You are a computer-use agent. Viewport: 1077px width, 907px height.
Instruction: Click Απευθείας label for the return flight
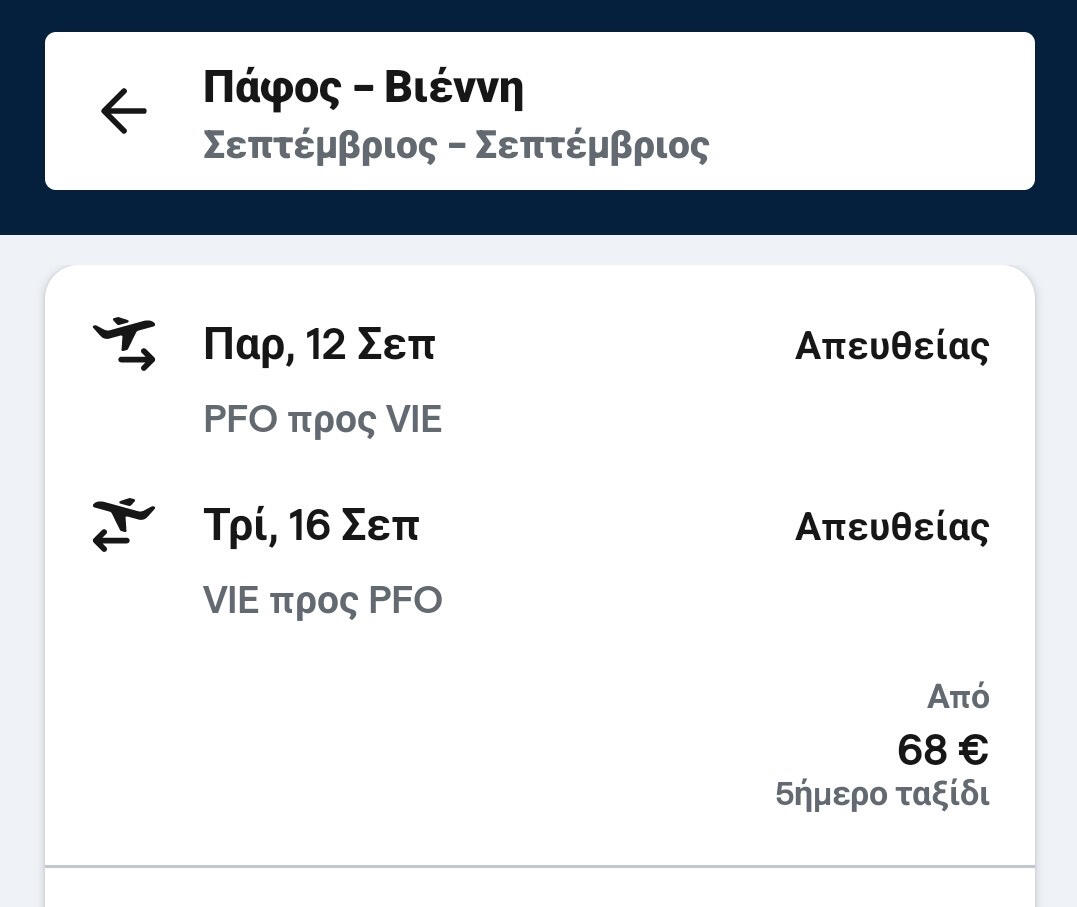coord(891,527)
